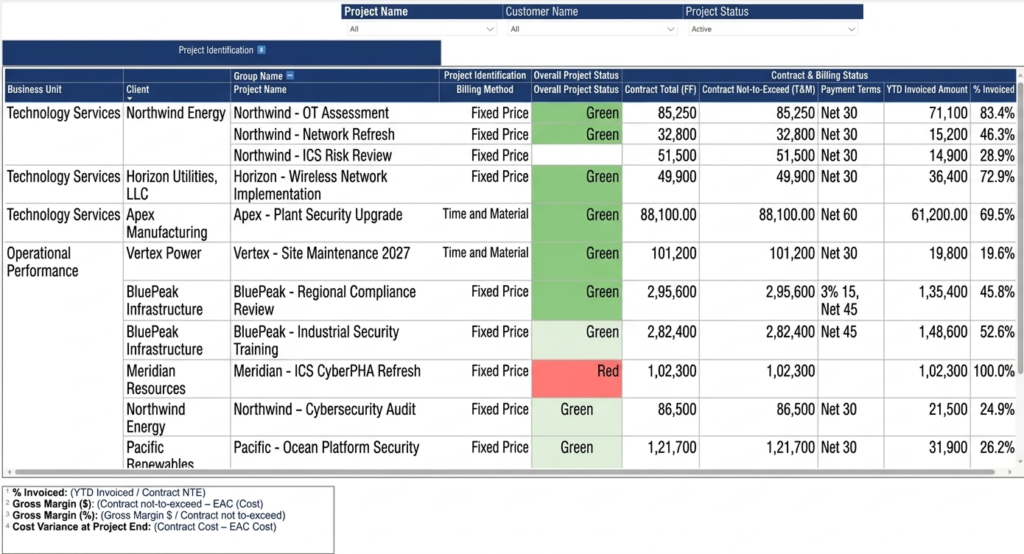Select 'Northwind - Network Refresh' project name

pos(314,135)
